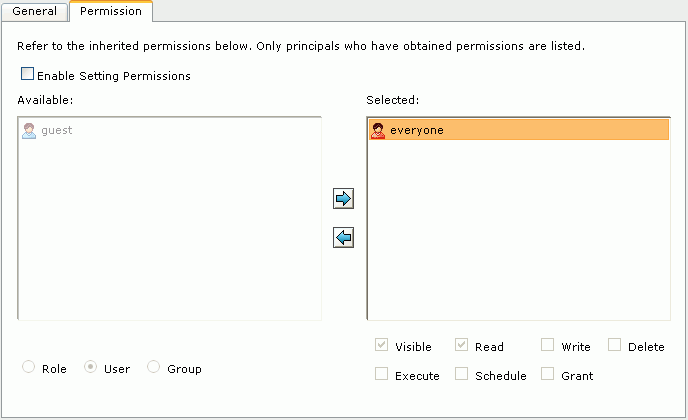Check the Schedule permission box
The height and width of the screenshot is (420, 688).
coord(461,374)
